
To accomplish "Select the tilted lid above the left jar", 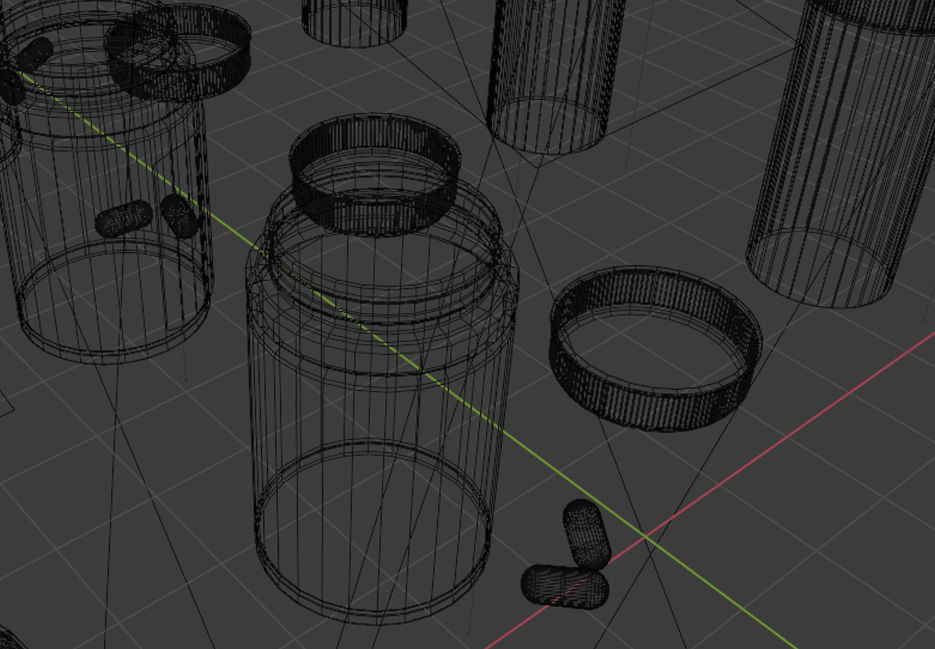I will [x=178, y=51].
